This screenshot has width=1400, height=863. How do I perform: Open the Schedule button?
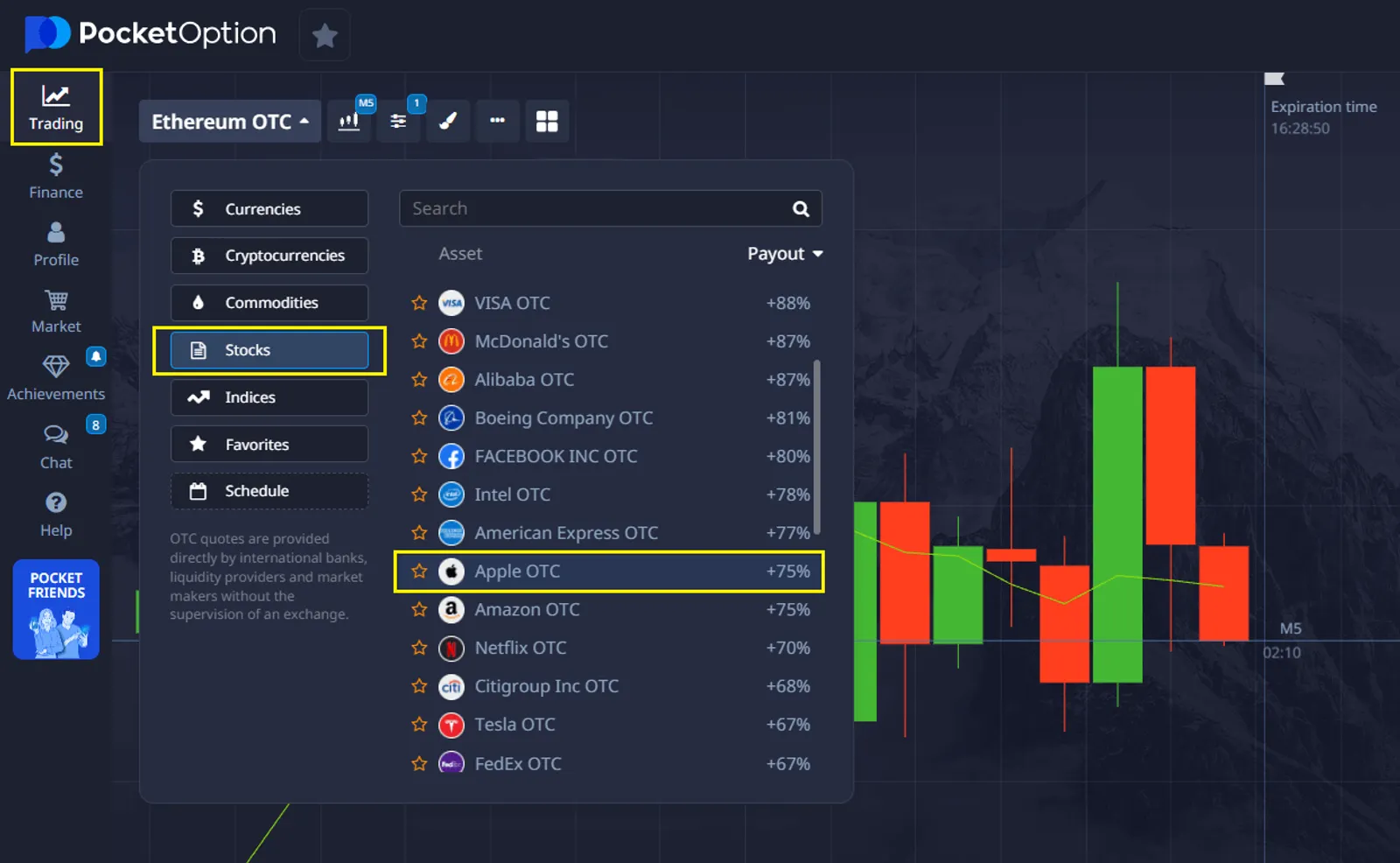269,491
